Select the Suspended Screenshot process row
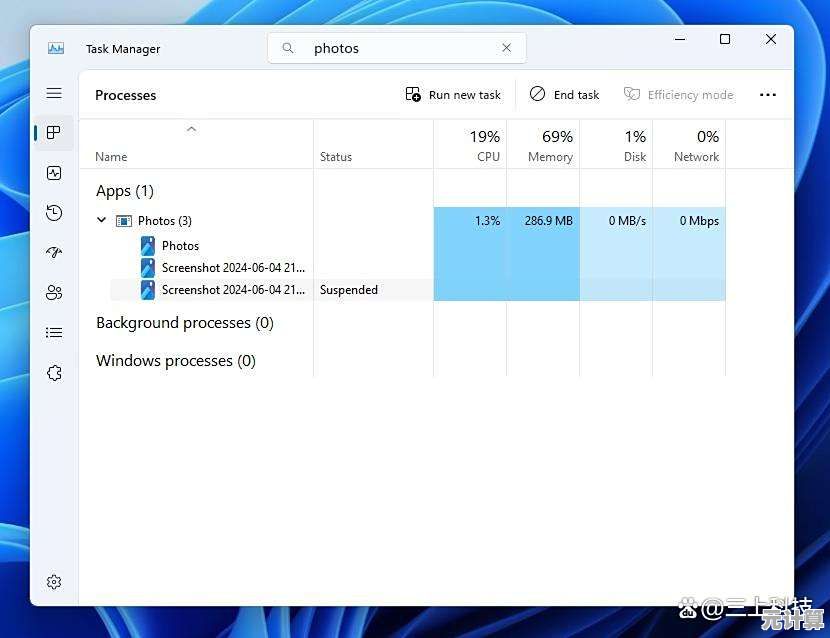Viewport: 830px width, 638px height. pos(232,290)
